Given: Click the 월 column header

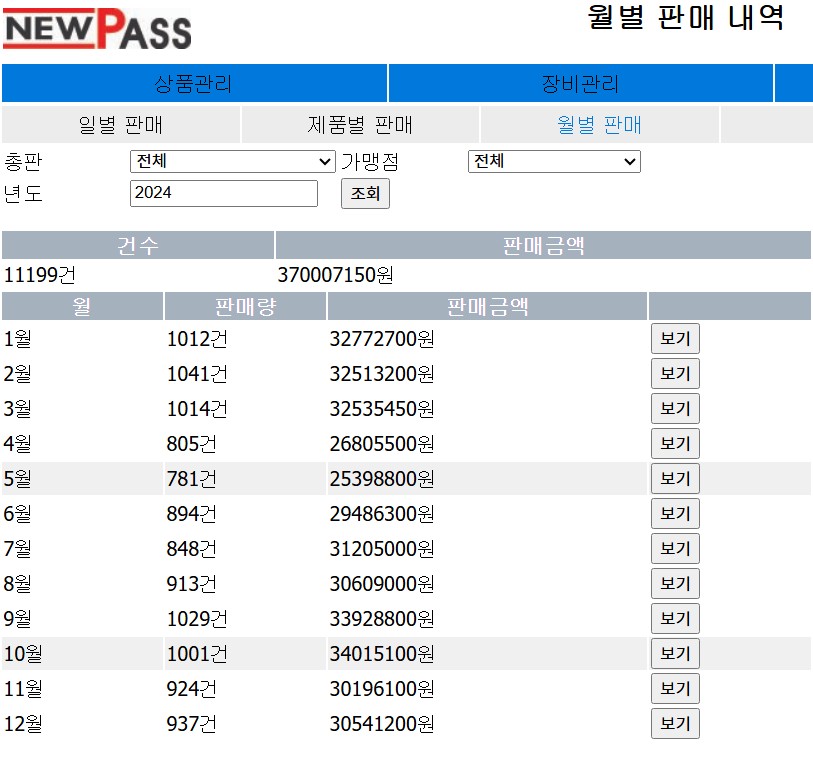Looking at the screenshot, I should [82, 306].
